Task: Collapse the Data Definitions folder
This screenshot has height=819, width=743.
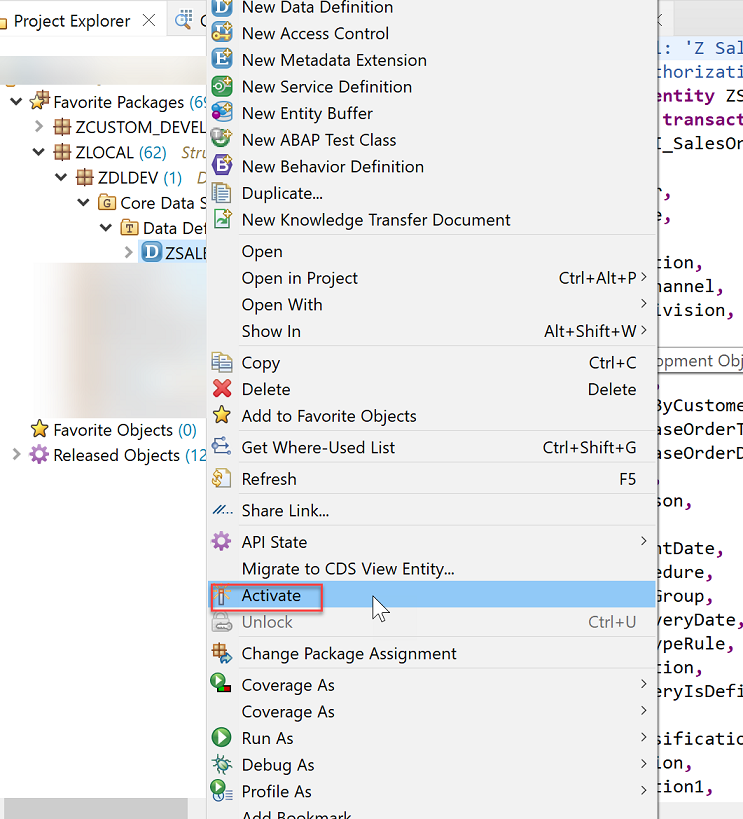Action: [106, 228]
